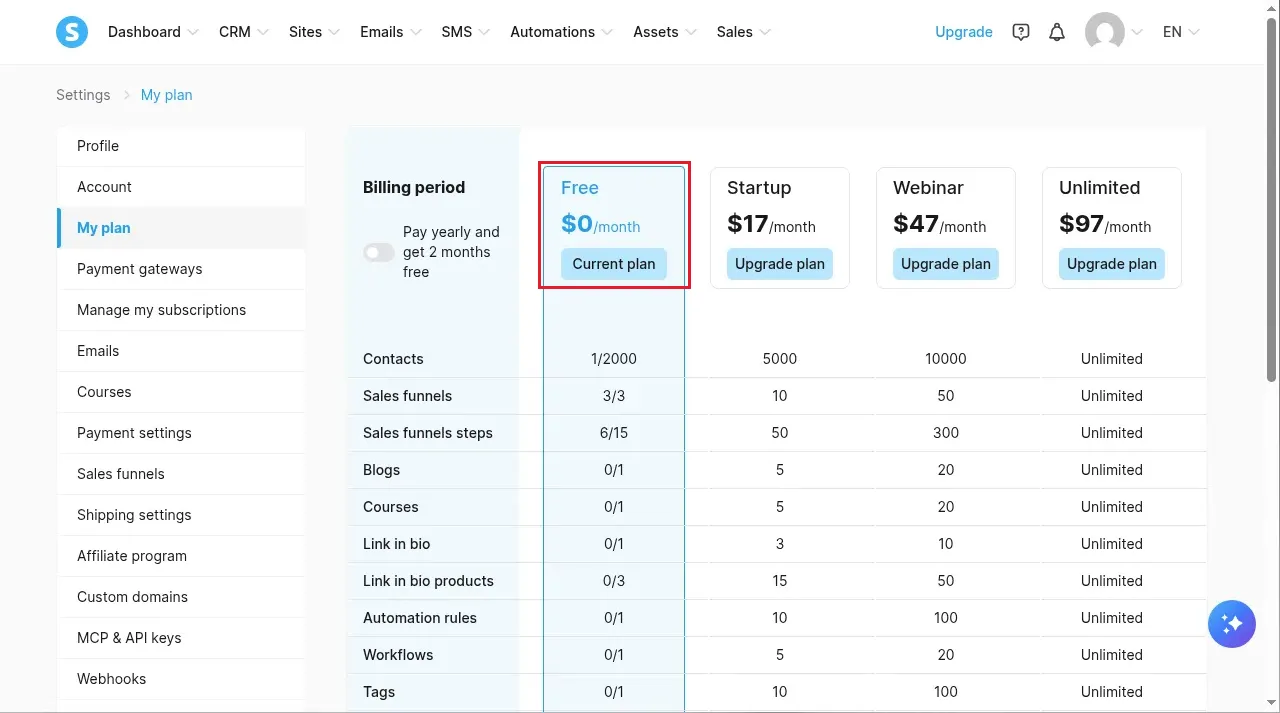1280x713 pixels.
Task: Click the Systeme.io logo icon
Action: click(x=72, y=32)
